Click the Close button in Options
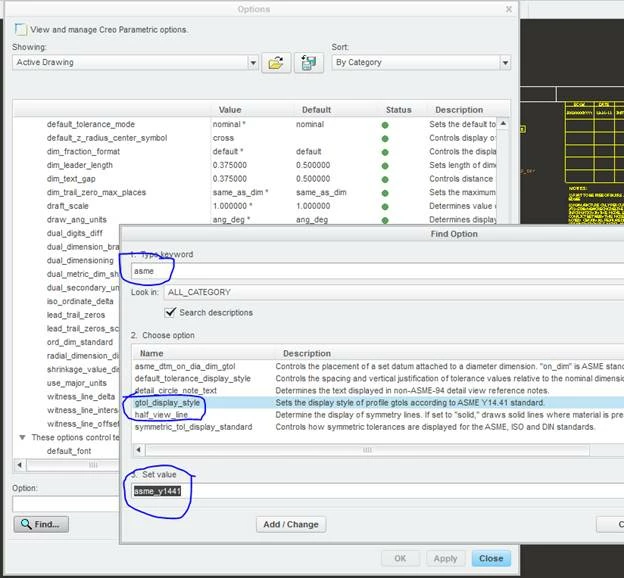Image resolution: width=624 pixels, height=578 pixels. (x=491, y=558)
